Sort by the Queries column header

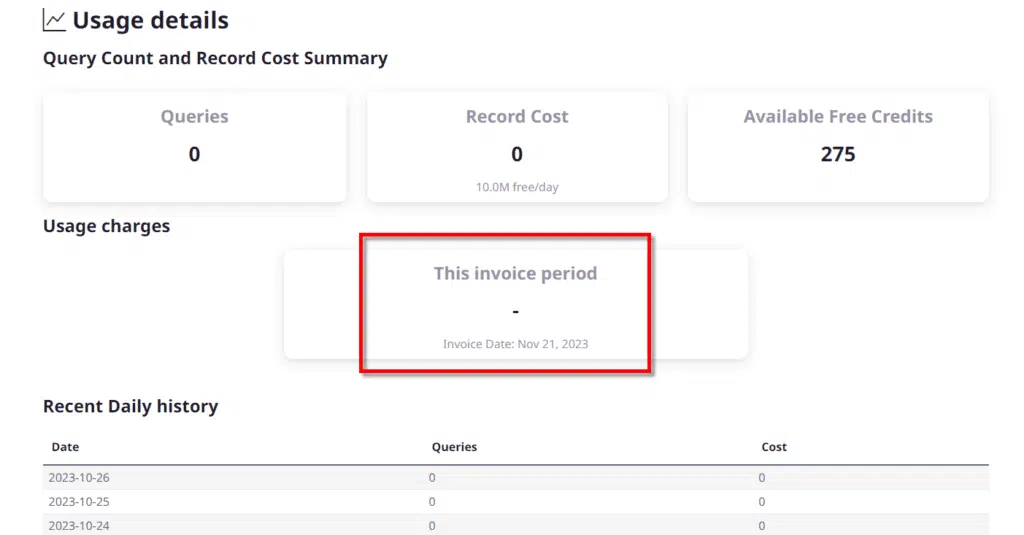pyautogui.click(x=454, y=447)
